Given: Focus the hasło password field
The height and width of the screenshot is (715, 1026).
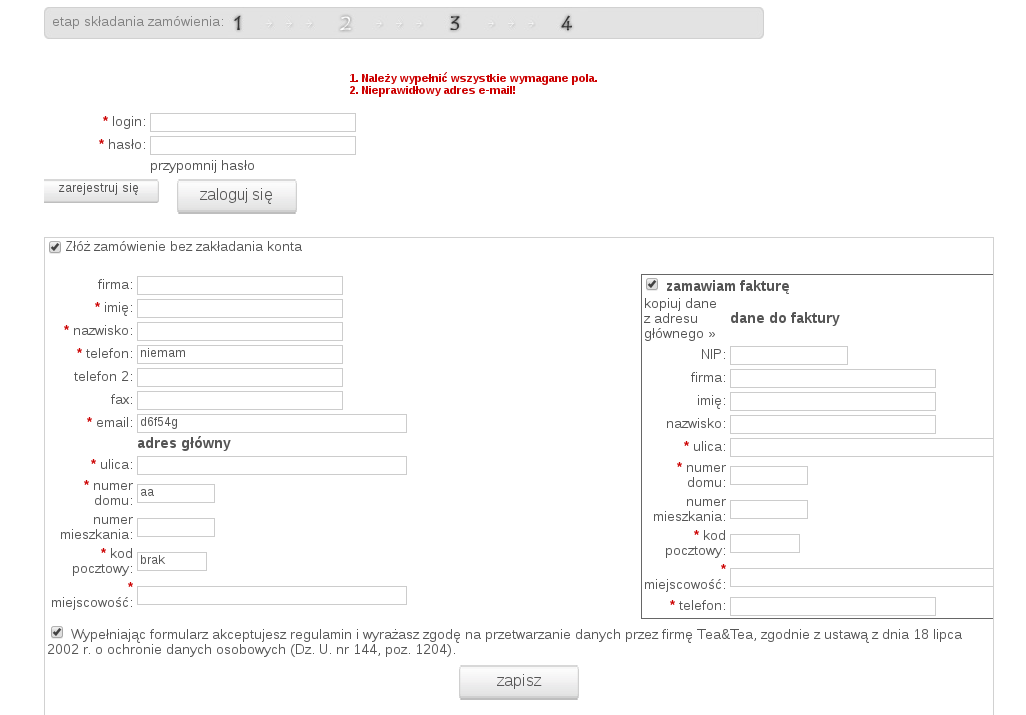Looking at the screenshot, I should pos(253,145).
